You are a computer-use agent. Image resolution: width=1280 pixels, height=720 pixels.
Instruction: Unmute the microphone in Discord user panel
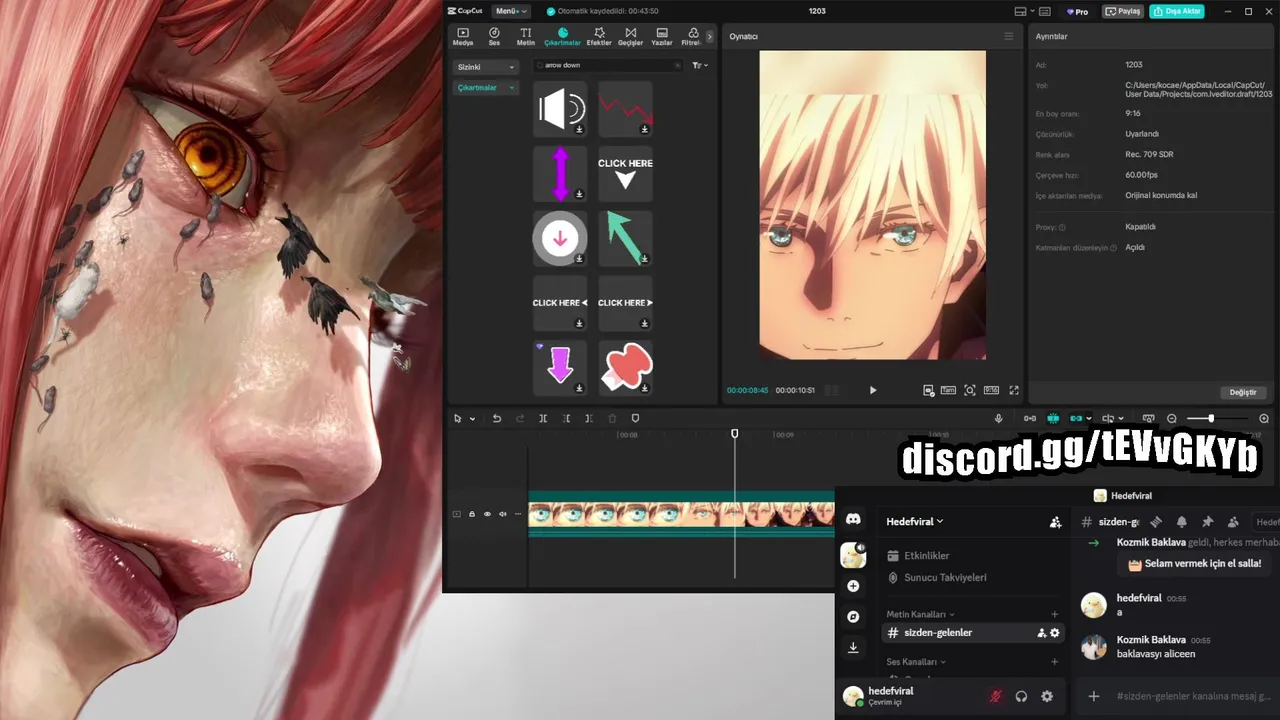[x=995, y=696]
